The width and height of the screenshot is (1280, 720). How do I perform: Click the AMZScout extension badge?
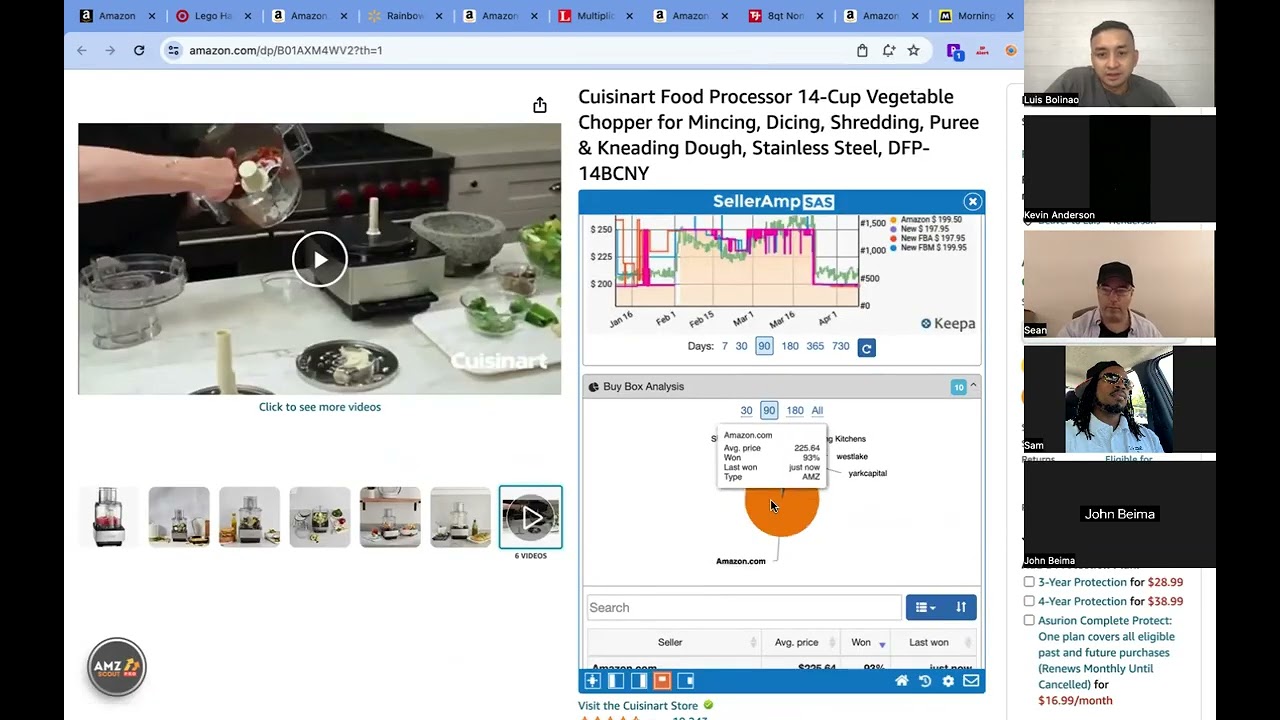(x=117, y=666)
